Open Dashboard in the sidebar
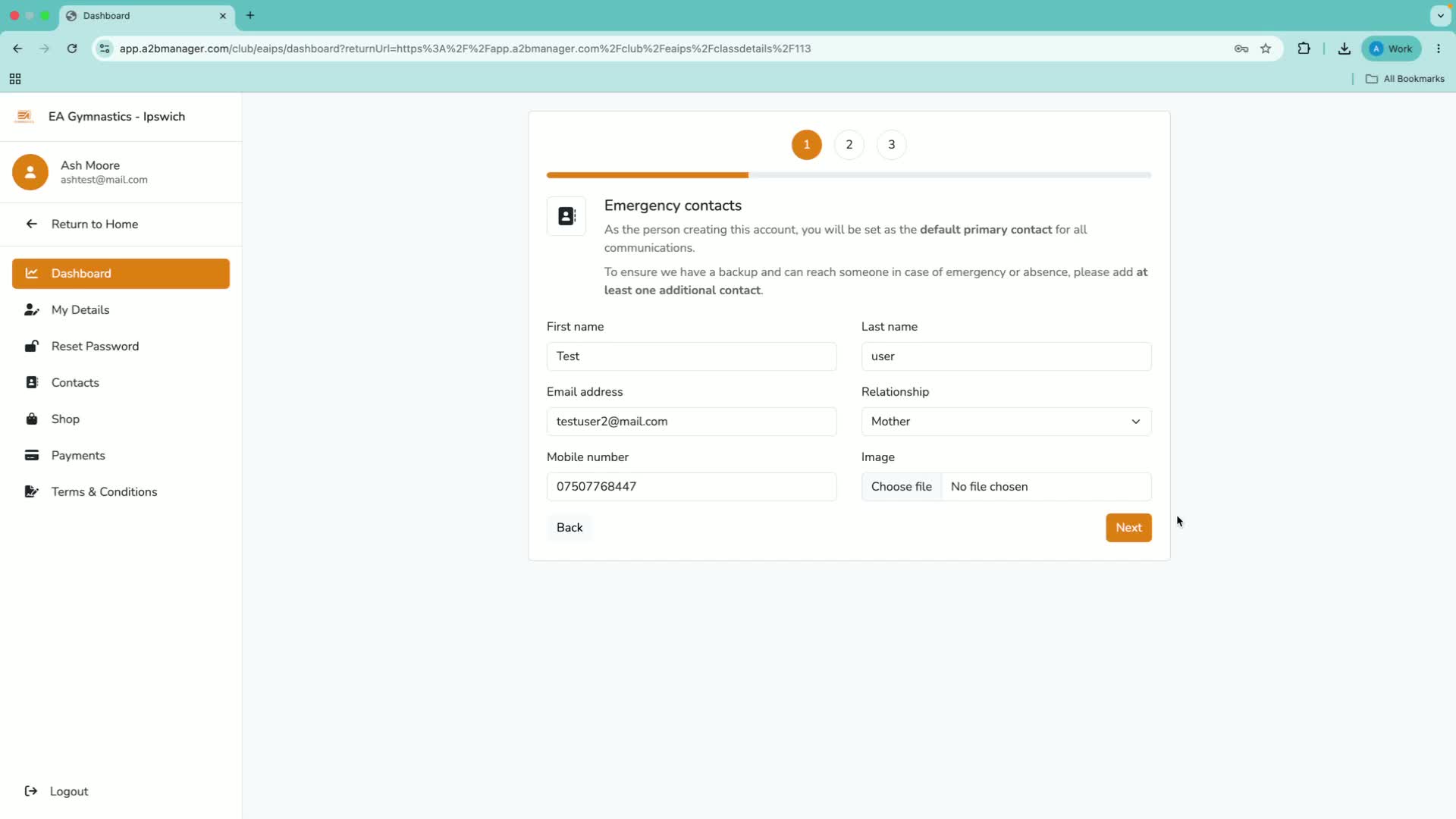Screen dimensions: 1456x819 click(x=121, y=274)
